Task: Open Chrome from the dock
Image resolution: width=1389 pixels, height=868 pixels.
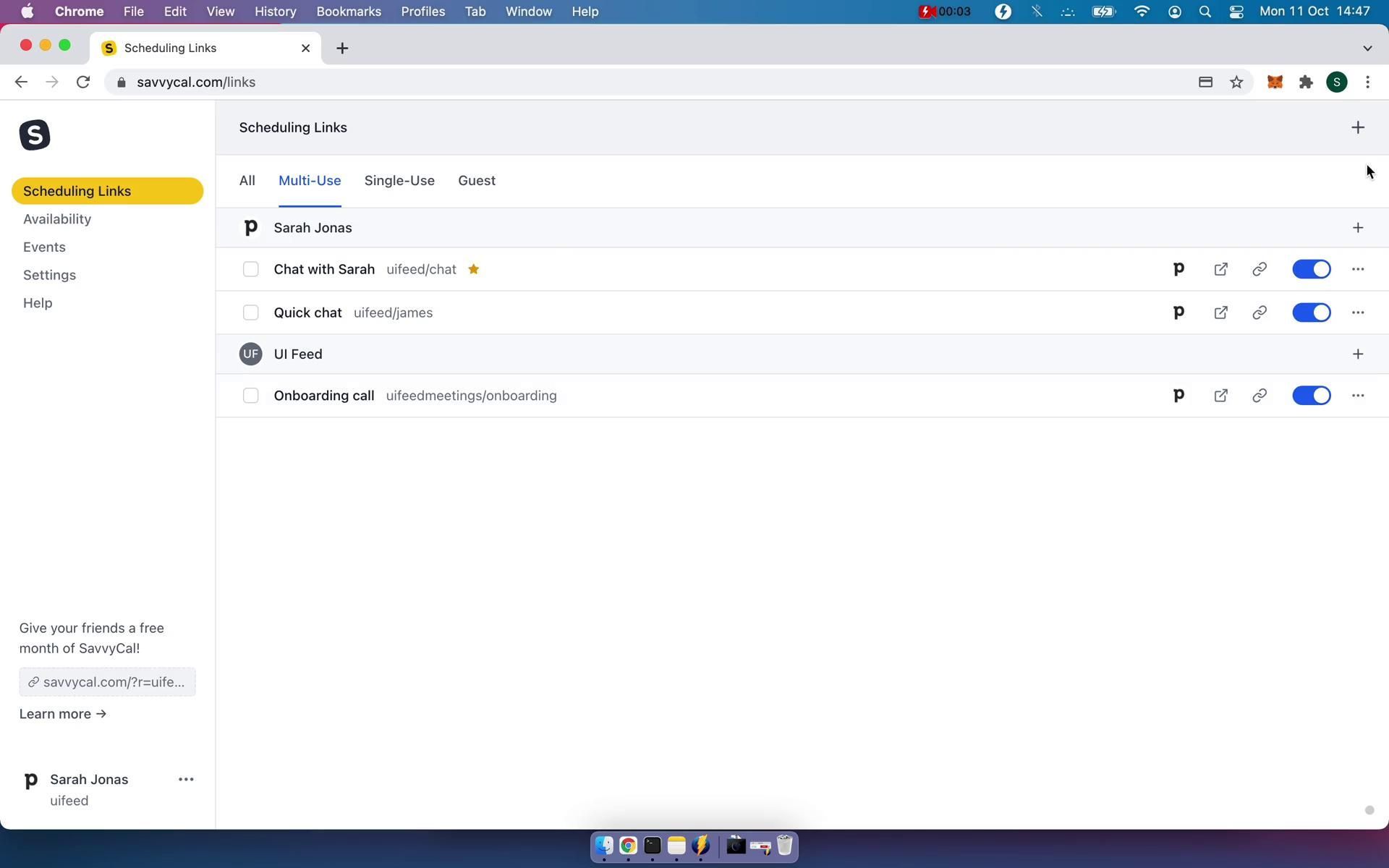Action: (x=627, y=846)
